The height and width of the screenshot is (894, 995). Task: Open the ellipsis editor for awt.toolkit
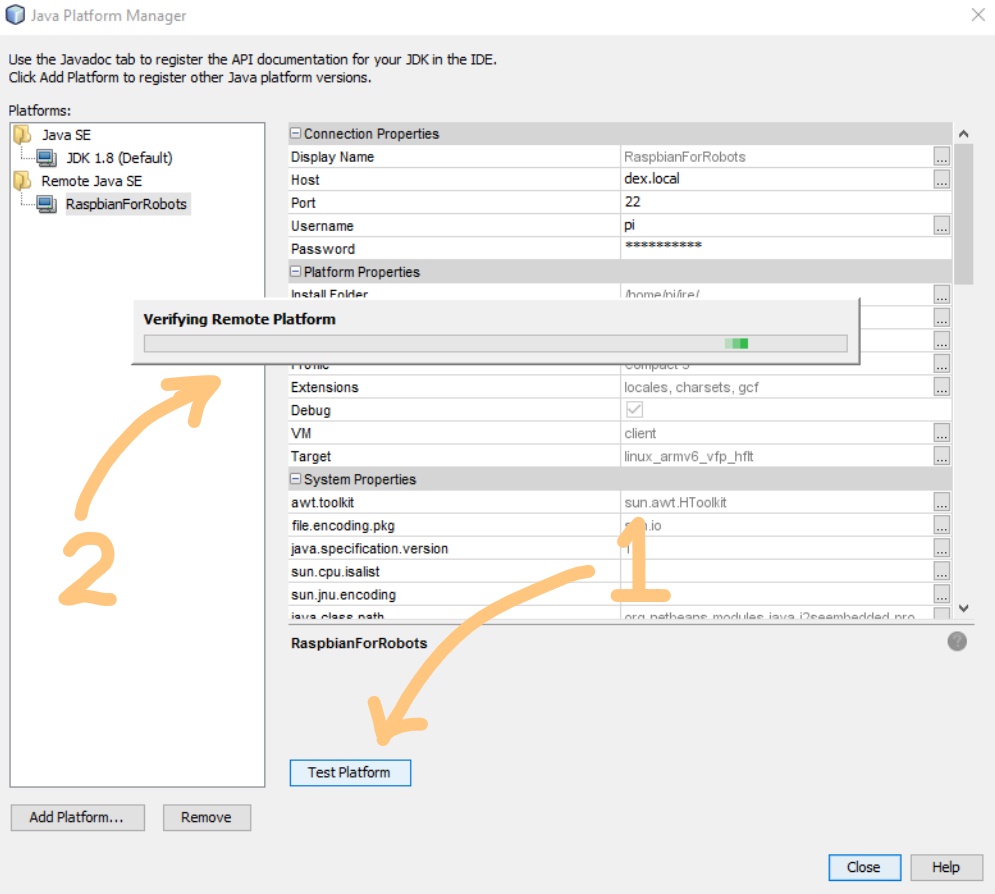click(942, 502)
